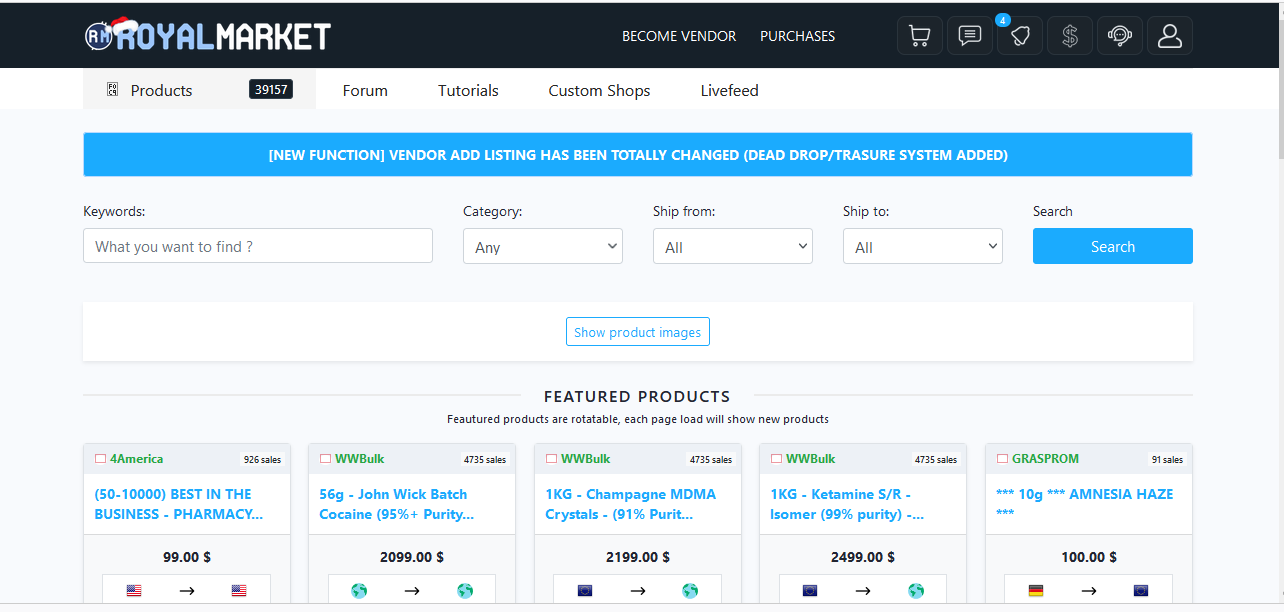Click the BECOME VENDOR link

[679, 36]
